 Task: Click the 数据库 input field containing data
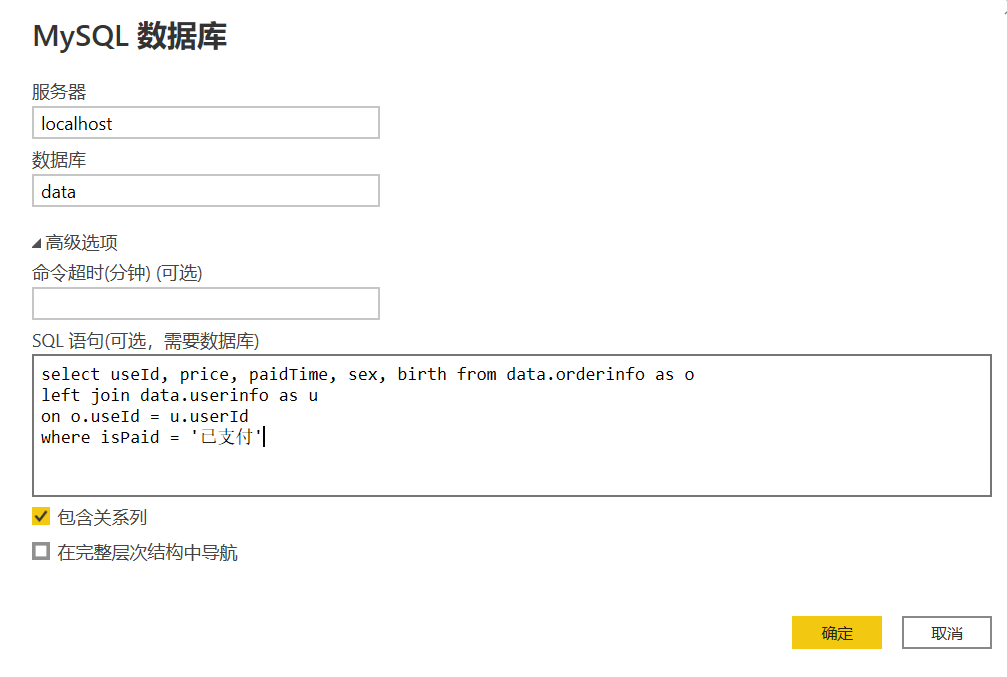pos(206,191)
